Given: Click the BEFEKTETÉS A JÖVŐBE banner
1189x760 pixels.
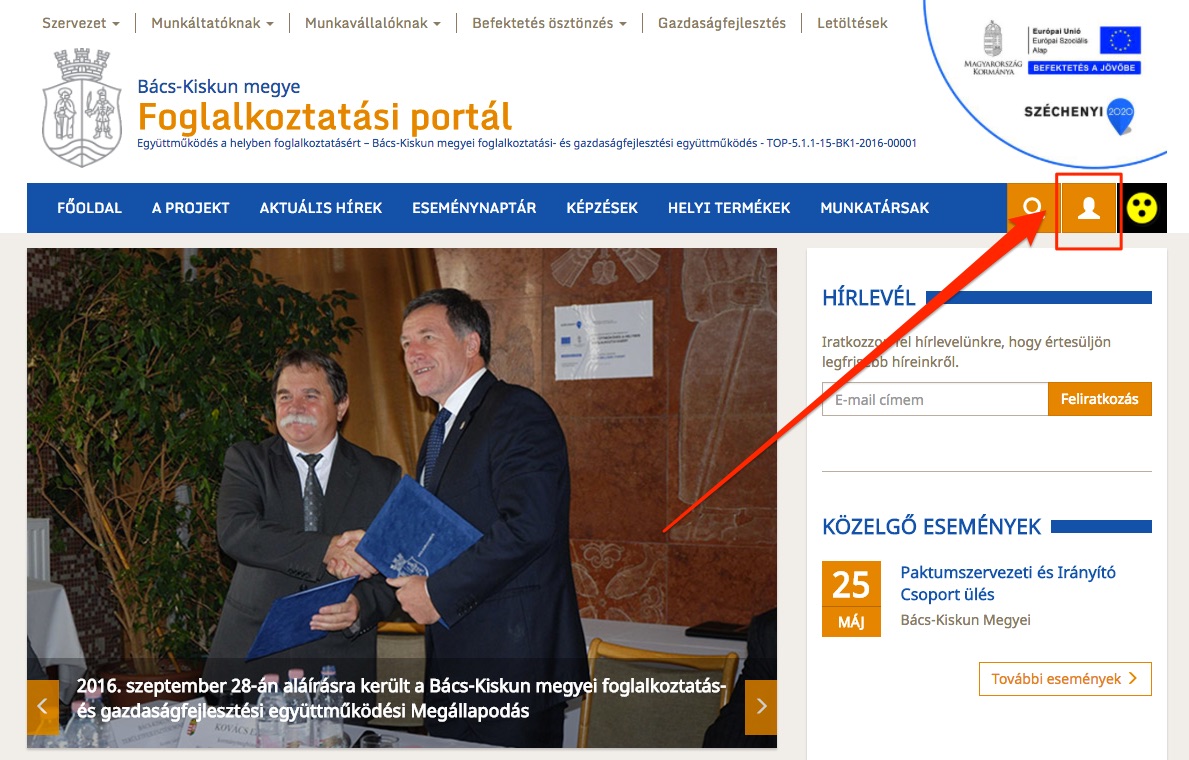Looking at the screenshot, I should pyautogui.click(x=1084, y=68).
